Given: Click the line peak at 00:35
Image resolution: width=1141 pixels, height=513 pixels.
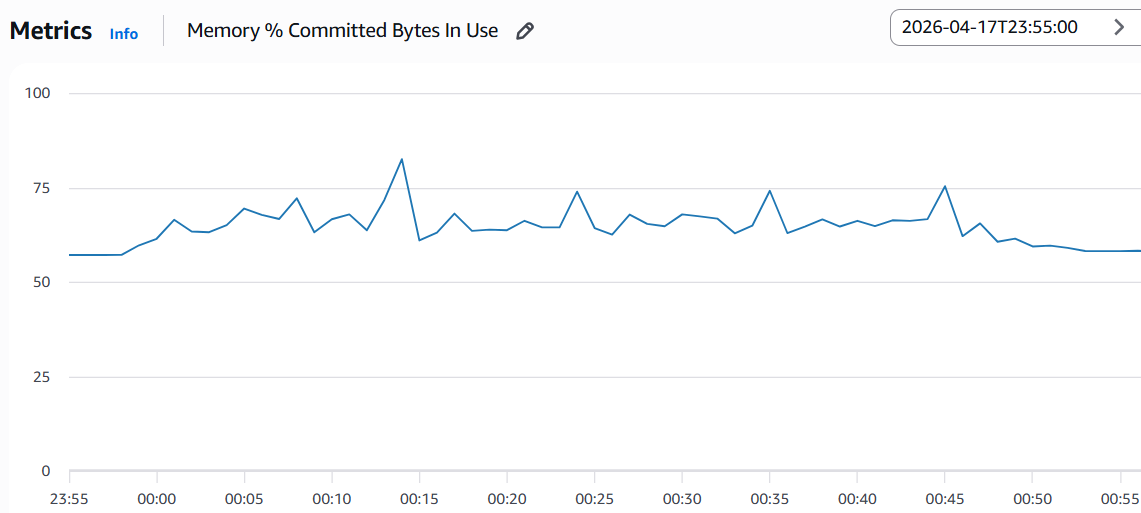Looking at the screenshot, I should [x=770, y=190].
